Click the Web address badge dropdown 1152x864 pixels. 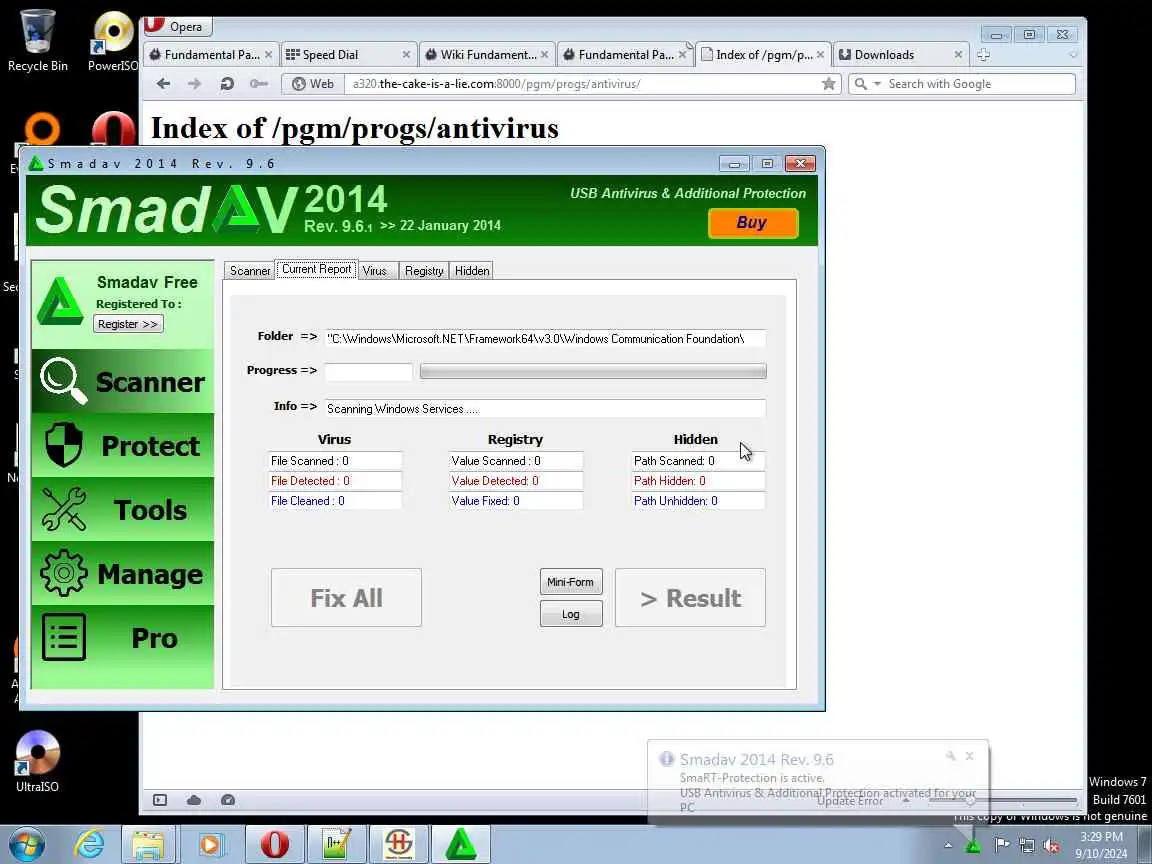(313, 84)
